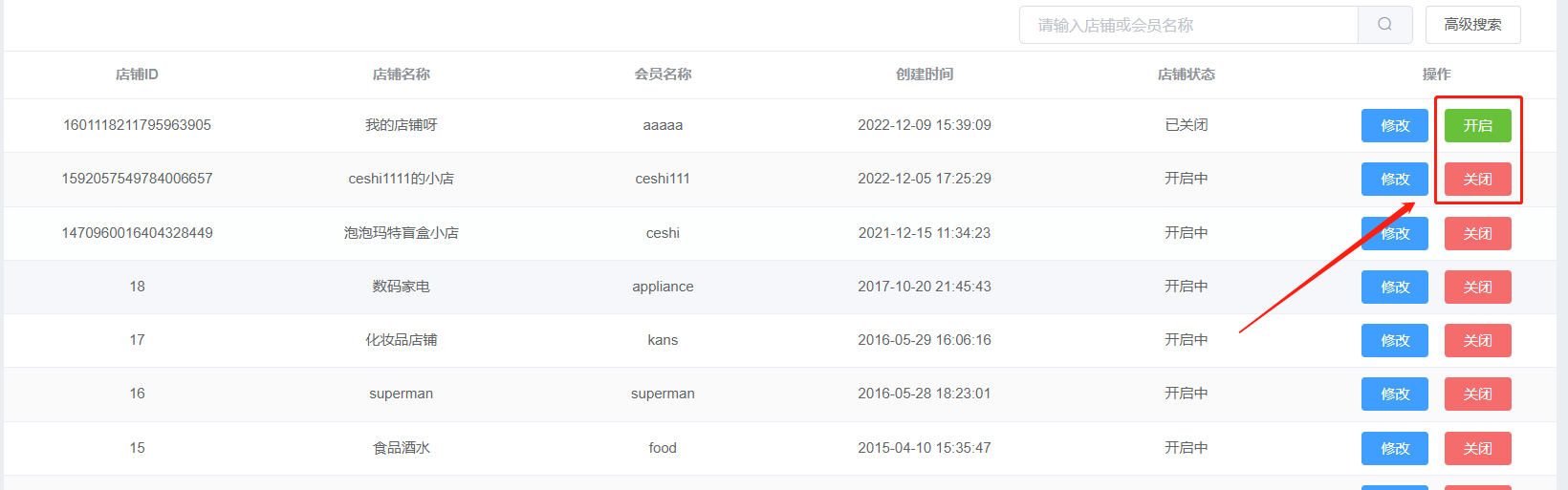
Task: Click 修改 in the superman row
Action: click(1395, 394)
